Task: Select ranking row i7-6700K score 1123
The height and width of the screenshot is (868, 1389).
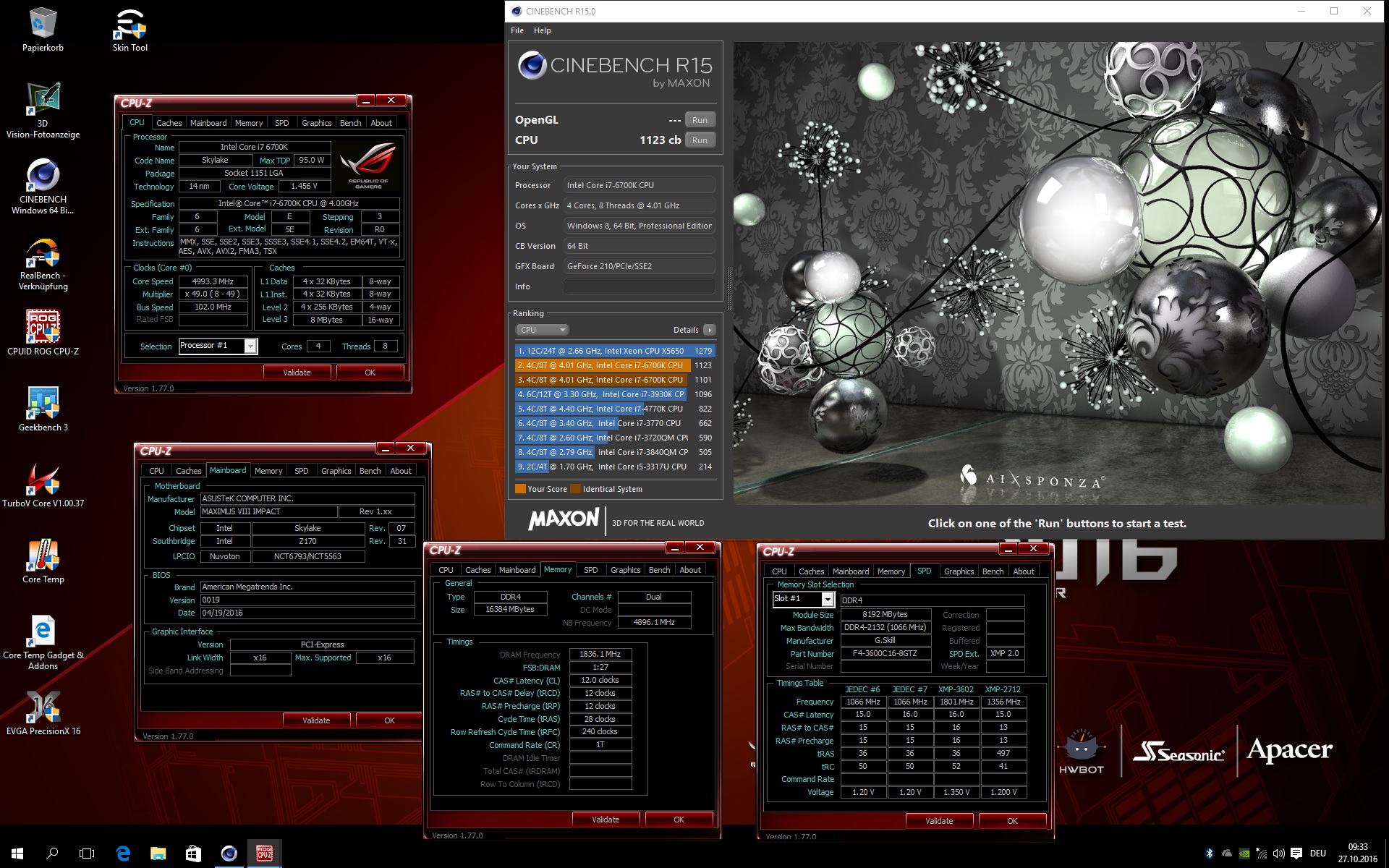Action: (615, 365)
